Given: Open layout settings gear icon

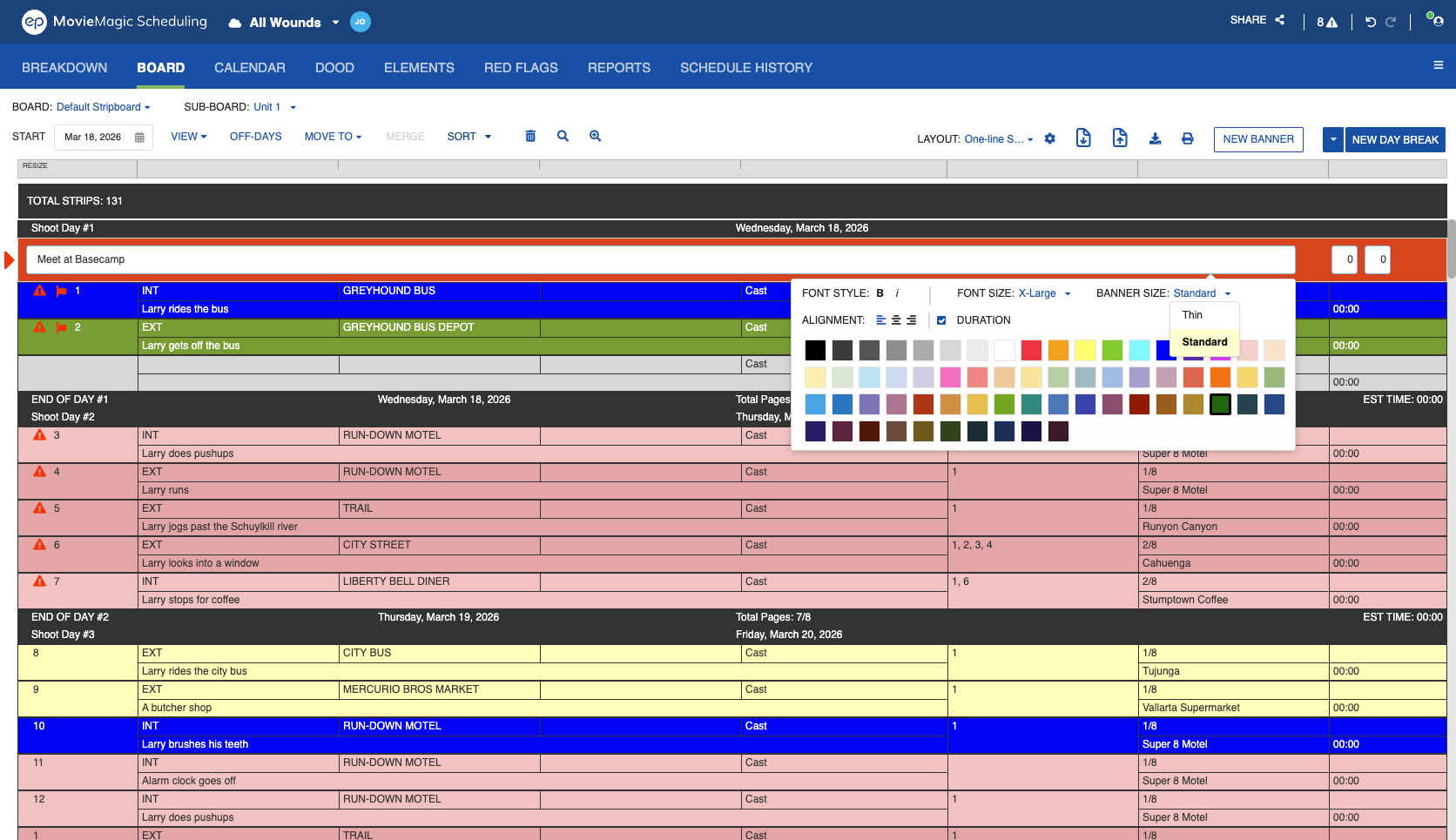Looking at the screenshot, I should [x=1050, y=138].
